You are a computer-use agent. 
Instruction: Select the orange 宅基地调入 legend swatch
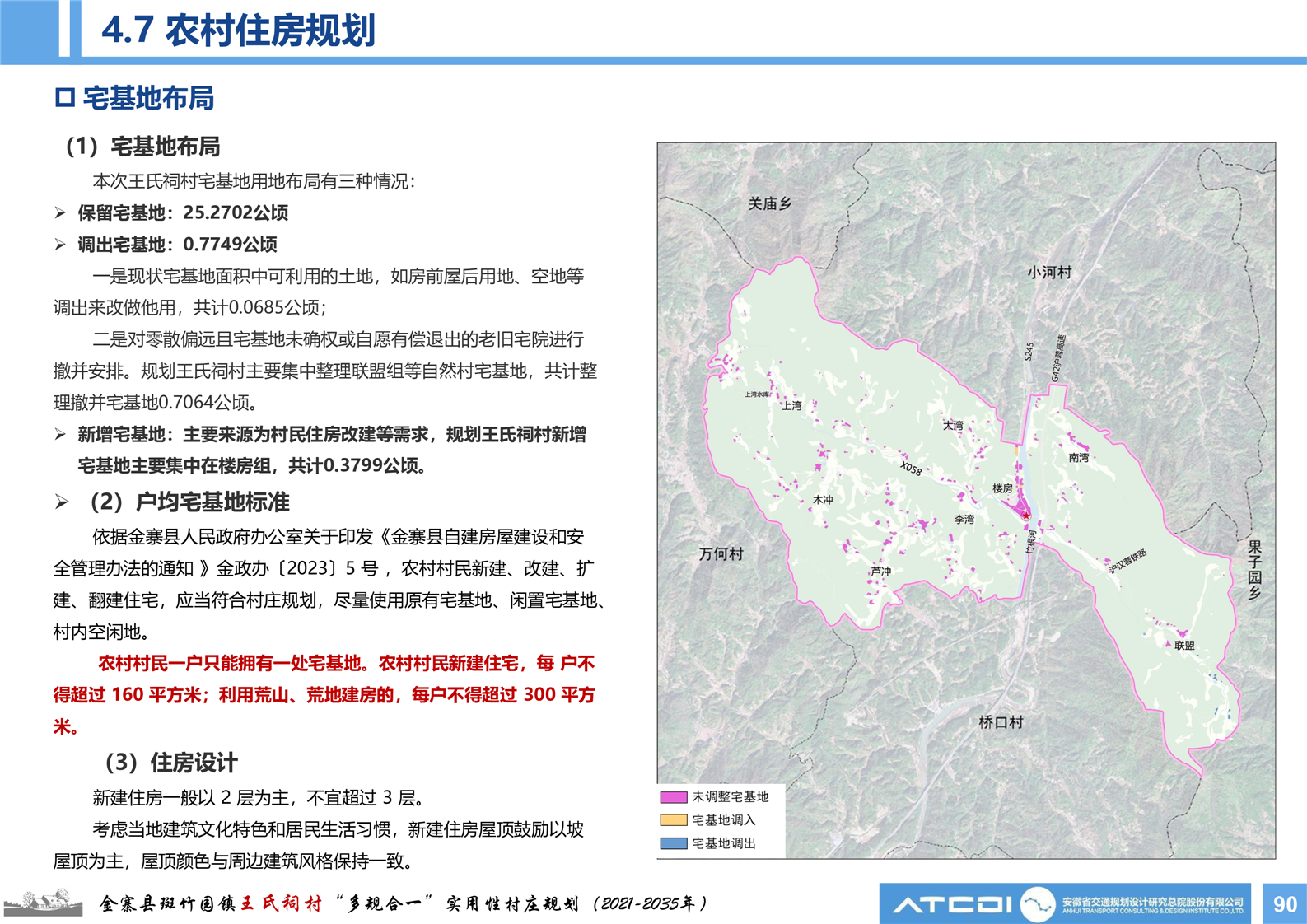673,820
